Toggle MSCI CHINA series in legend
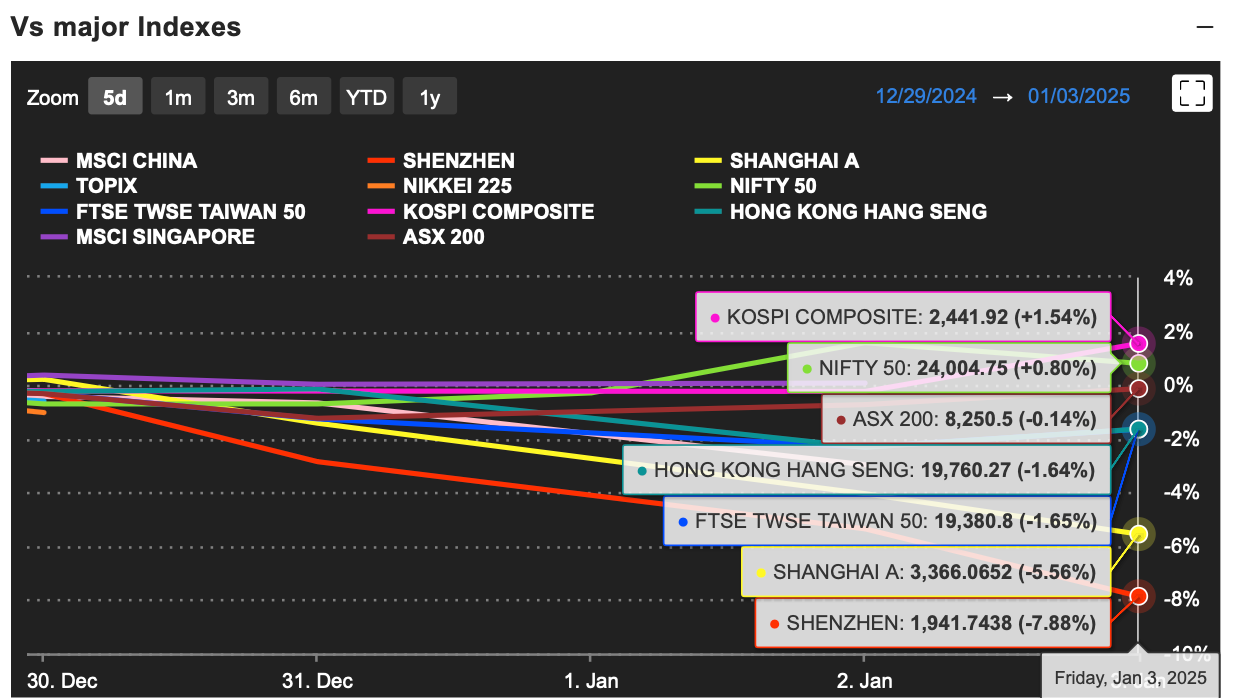 pos(119,161)
